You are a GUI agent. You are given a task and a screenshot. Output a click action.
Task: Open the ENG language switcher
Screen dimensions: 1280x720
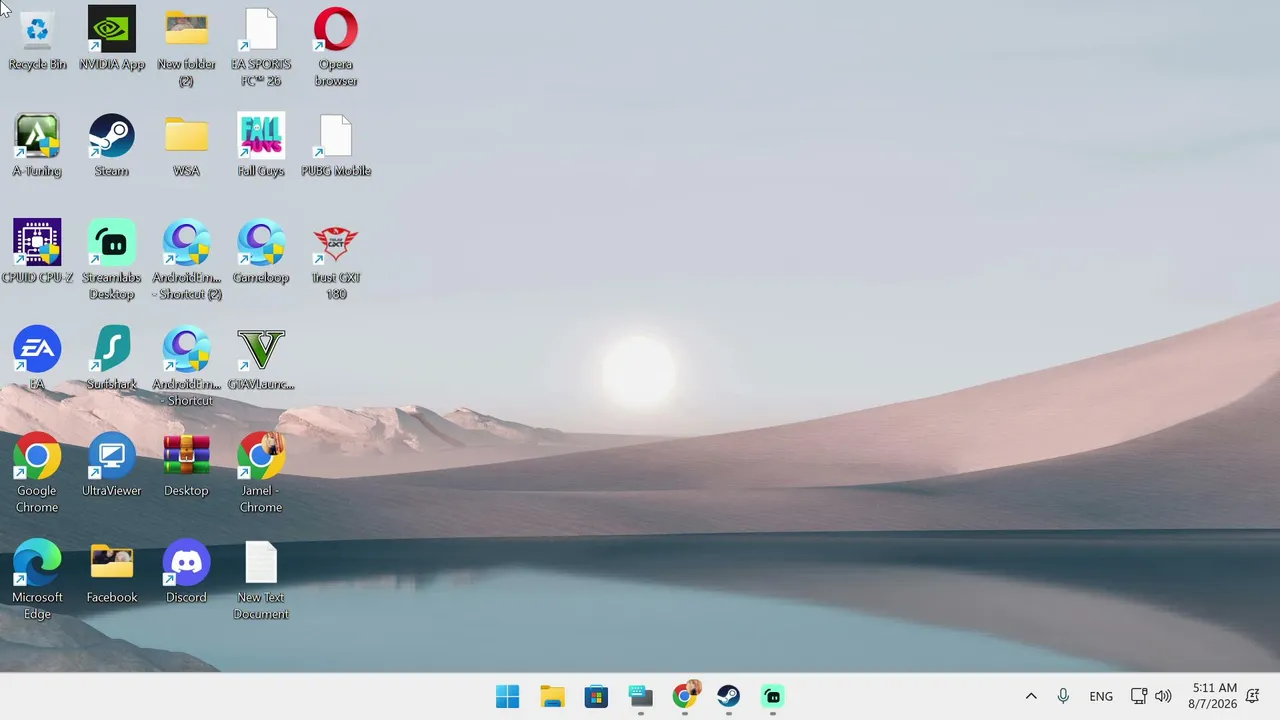tap(1101, 696)
